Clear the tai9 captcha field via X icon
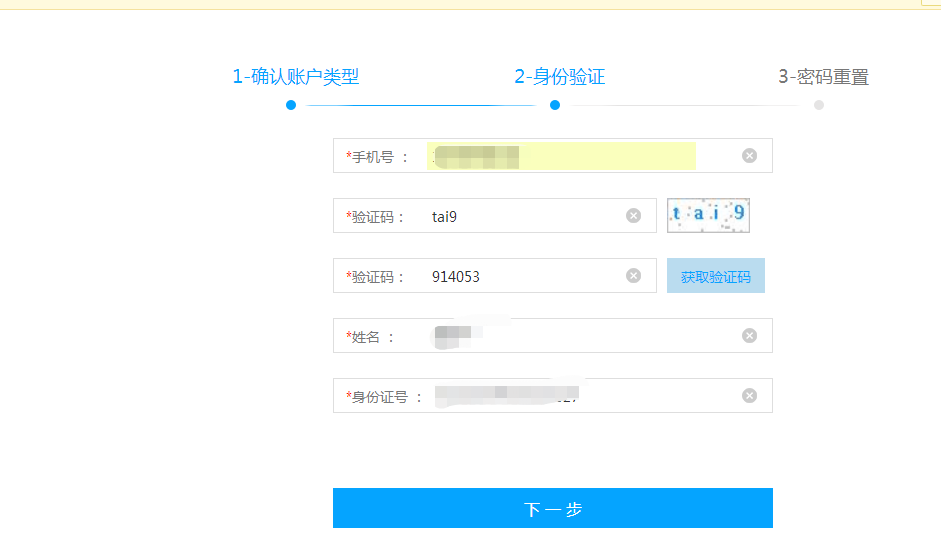This screenshot has width=941, height=552. tap(633, 216)
